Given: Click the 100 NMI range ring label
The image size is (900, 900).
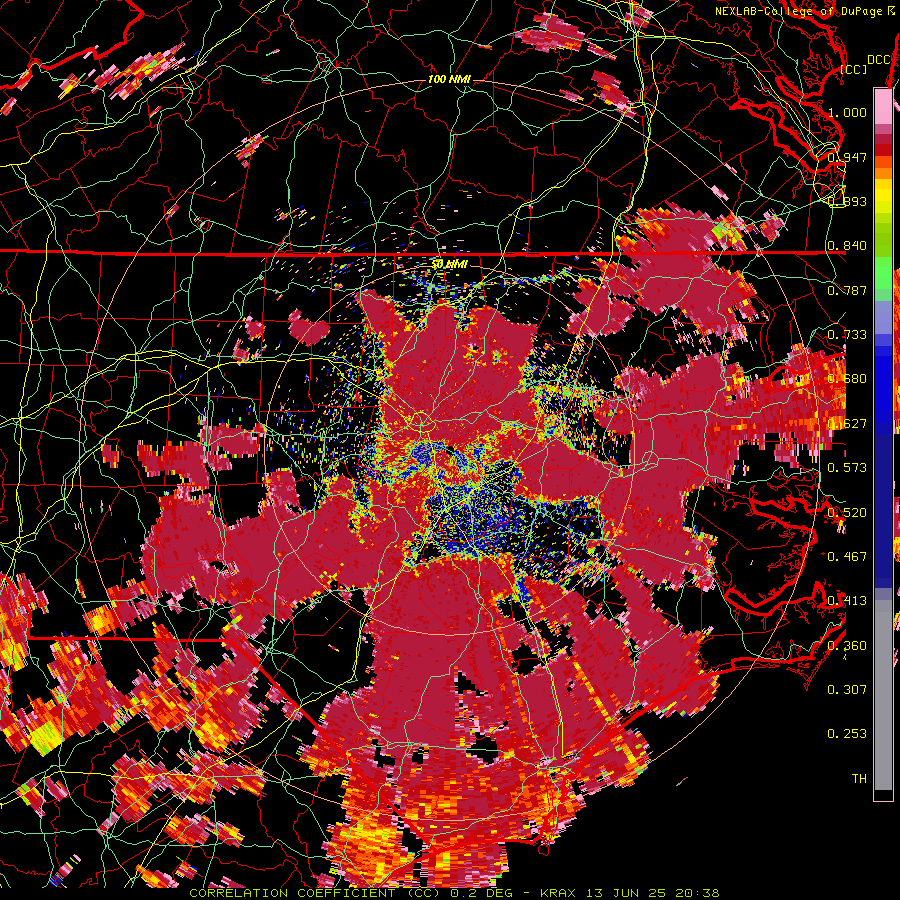Looking at the screenshot, I should 448,79.
